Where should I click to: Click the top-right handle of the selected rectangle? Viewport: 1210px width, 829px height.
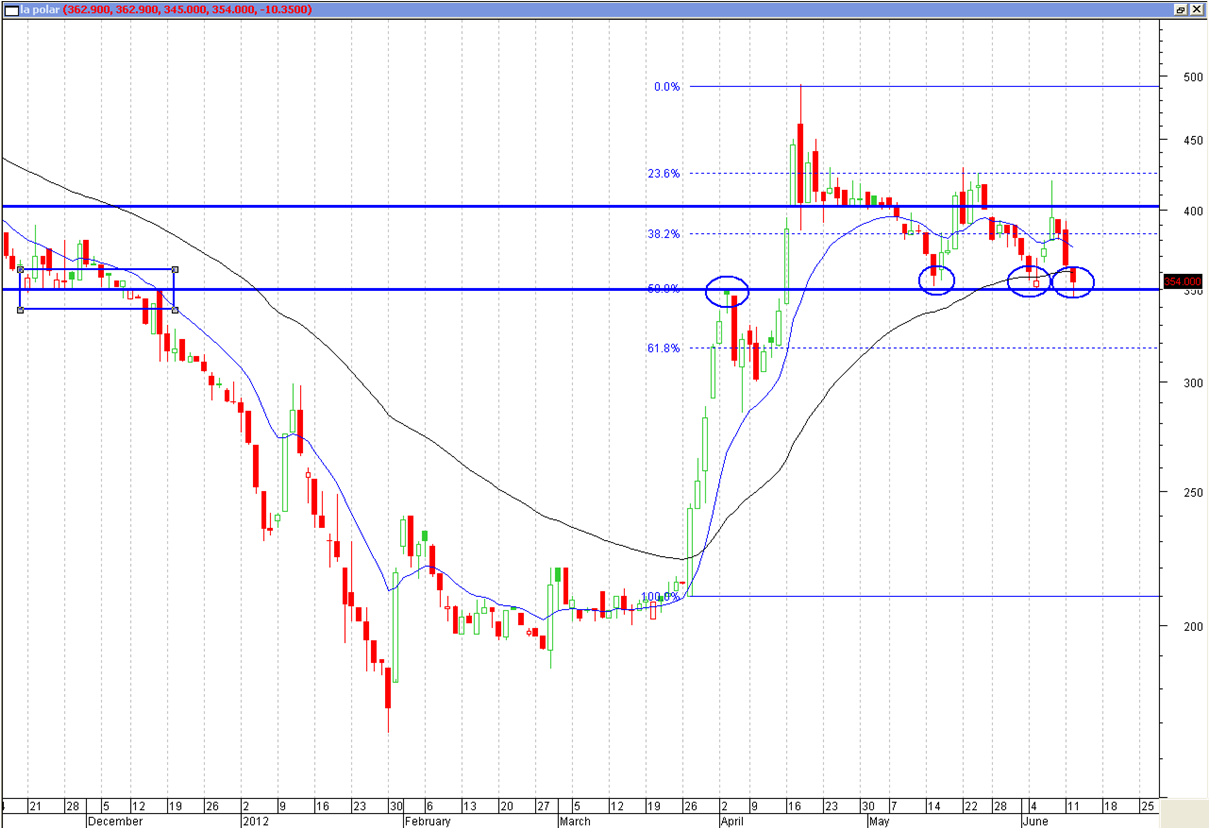click(176, 269)
